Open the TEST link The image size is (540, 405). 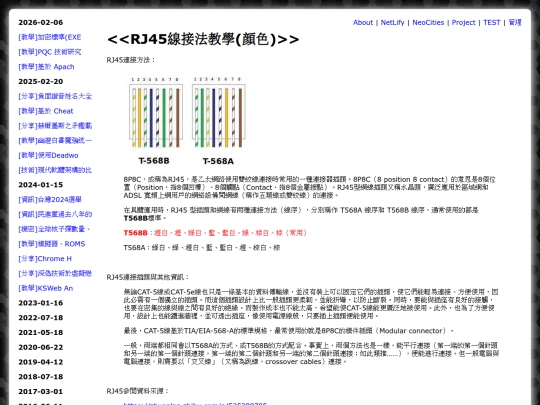[491, 22]
